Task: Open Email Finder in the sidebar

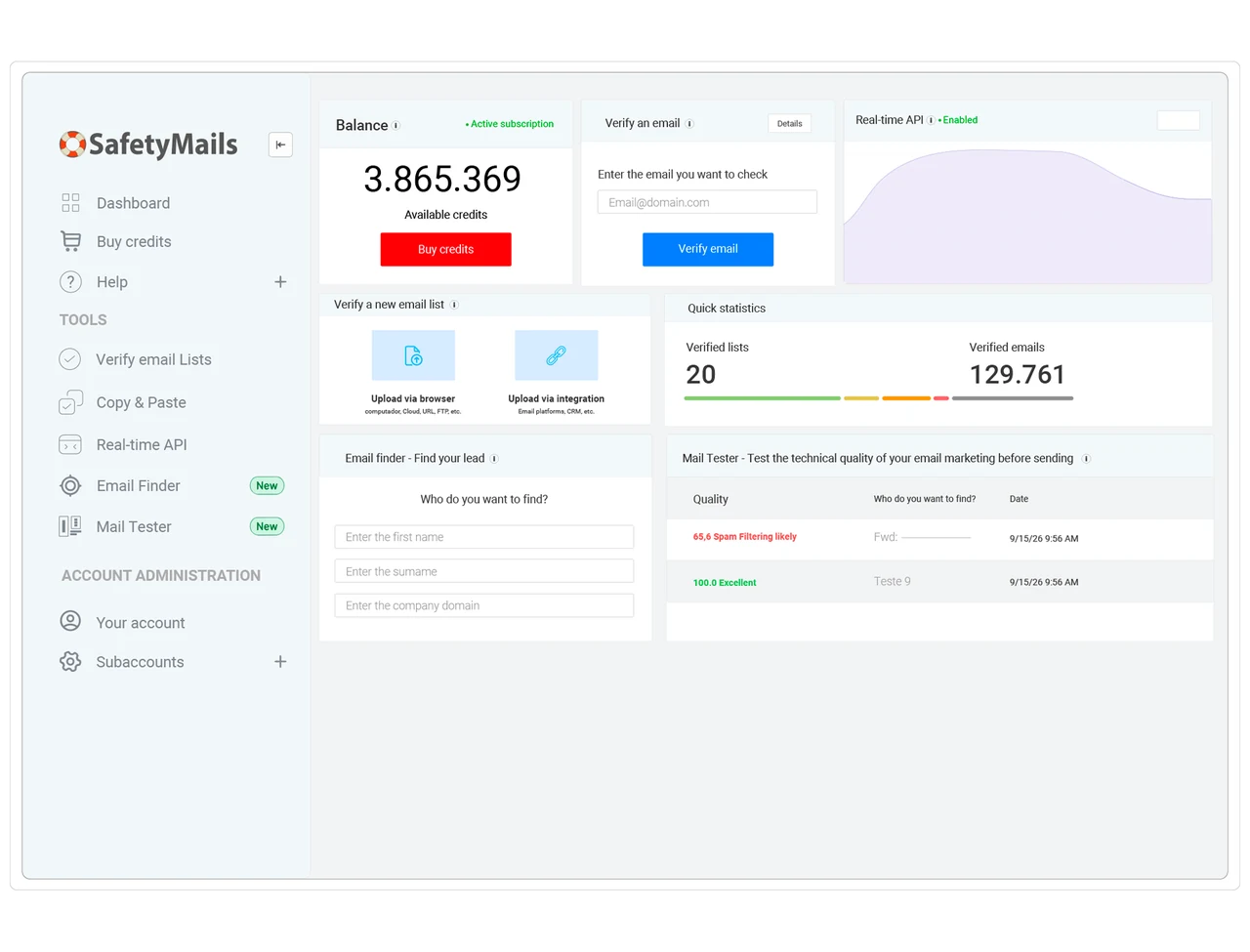Action: pos(138,485)
